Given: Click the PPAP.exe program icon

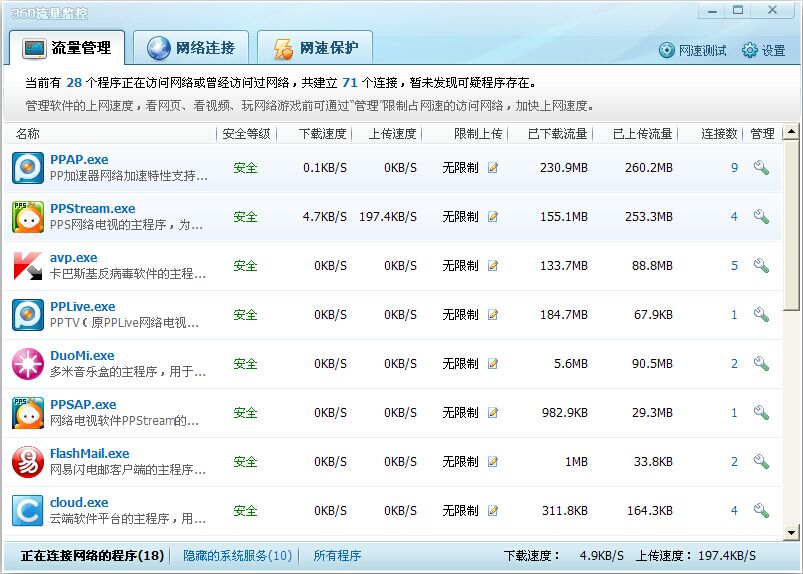Looking at the screenshot, I should click(x=28, y=168).
